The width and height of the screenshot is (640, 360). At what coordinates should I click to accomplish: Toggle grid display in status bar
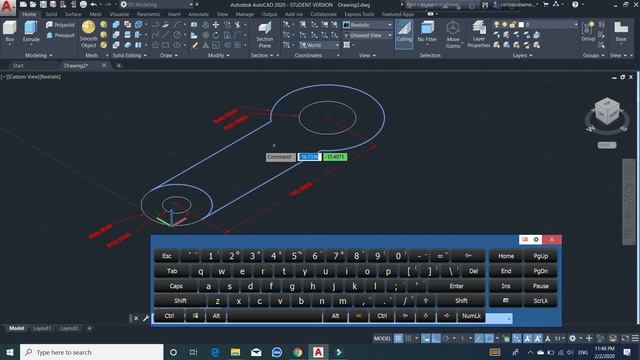pyautogui.click(x=398, y=338)
